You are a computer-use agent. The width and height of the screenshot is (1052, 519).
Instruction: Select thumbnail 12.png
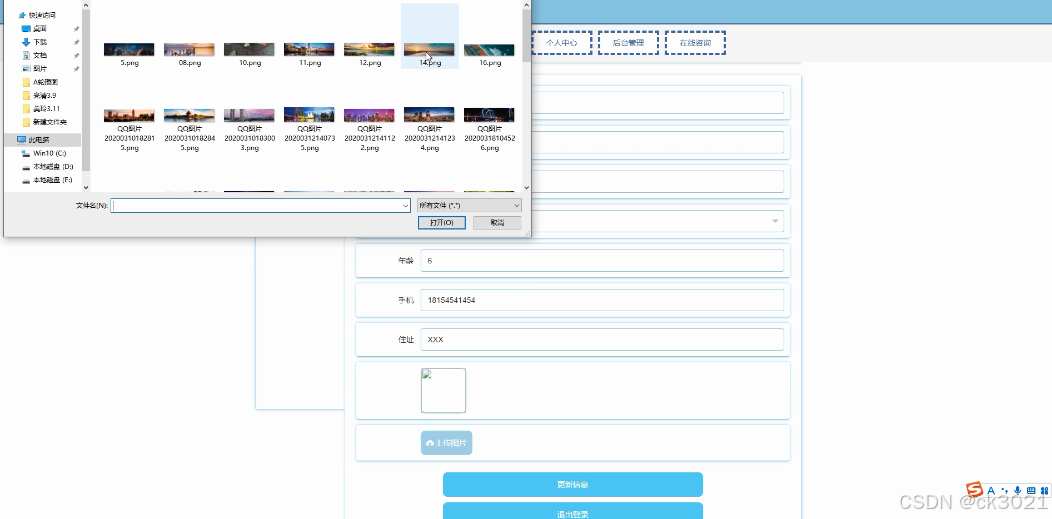(369, 54)
